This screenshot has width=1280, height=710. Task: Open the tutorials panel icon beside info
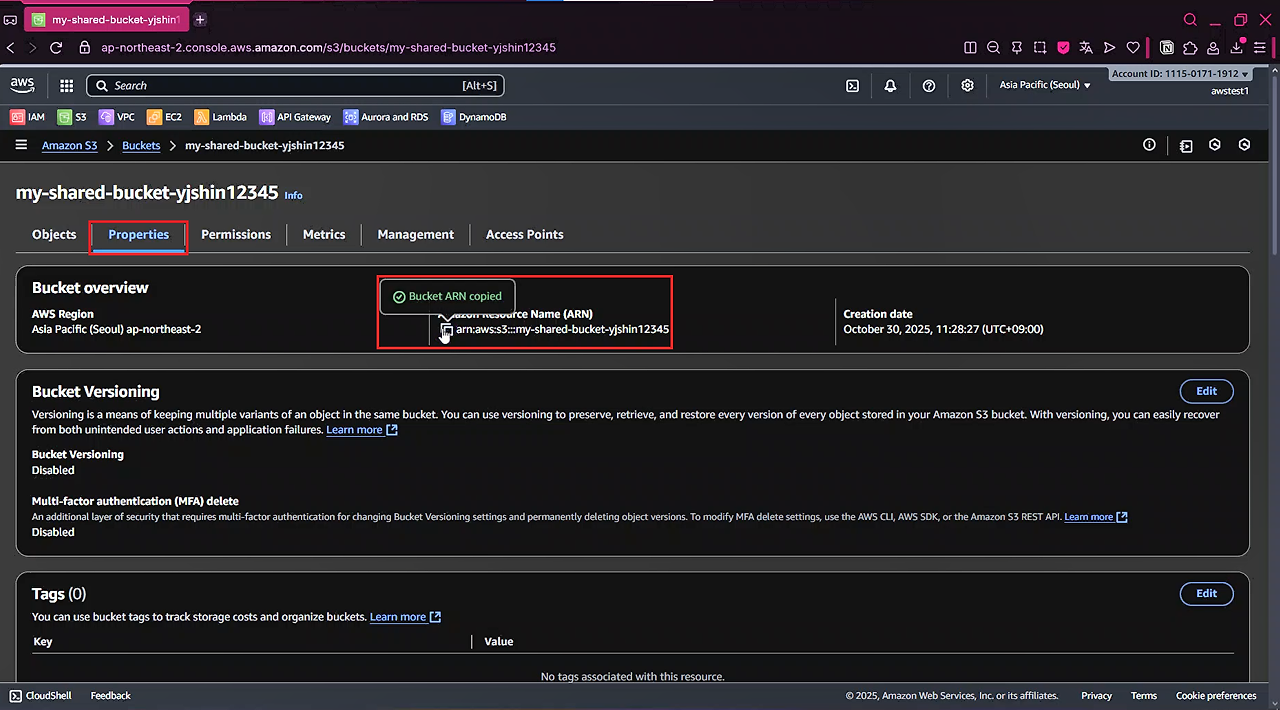point(1186,146)
